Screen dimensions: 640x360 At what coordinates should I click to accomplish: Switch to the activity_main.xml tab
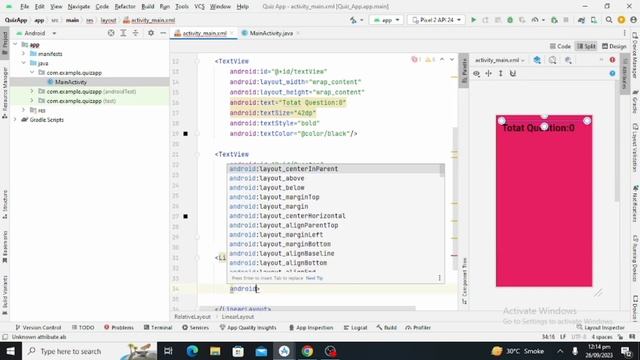click(x=204, y=33)
